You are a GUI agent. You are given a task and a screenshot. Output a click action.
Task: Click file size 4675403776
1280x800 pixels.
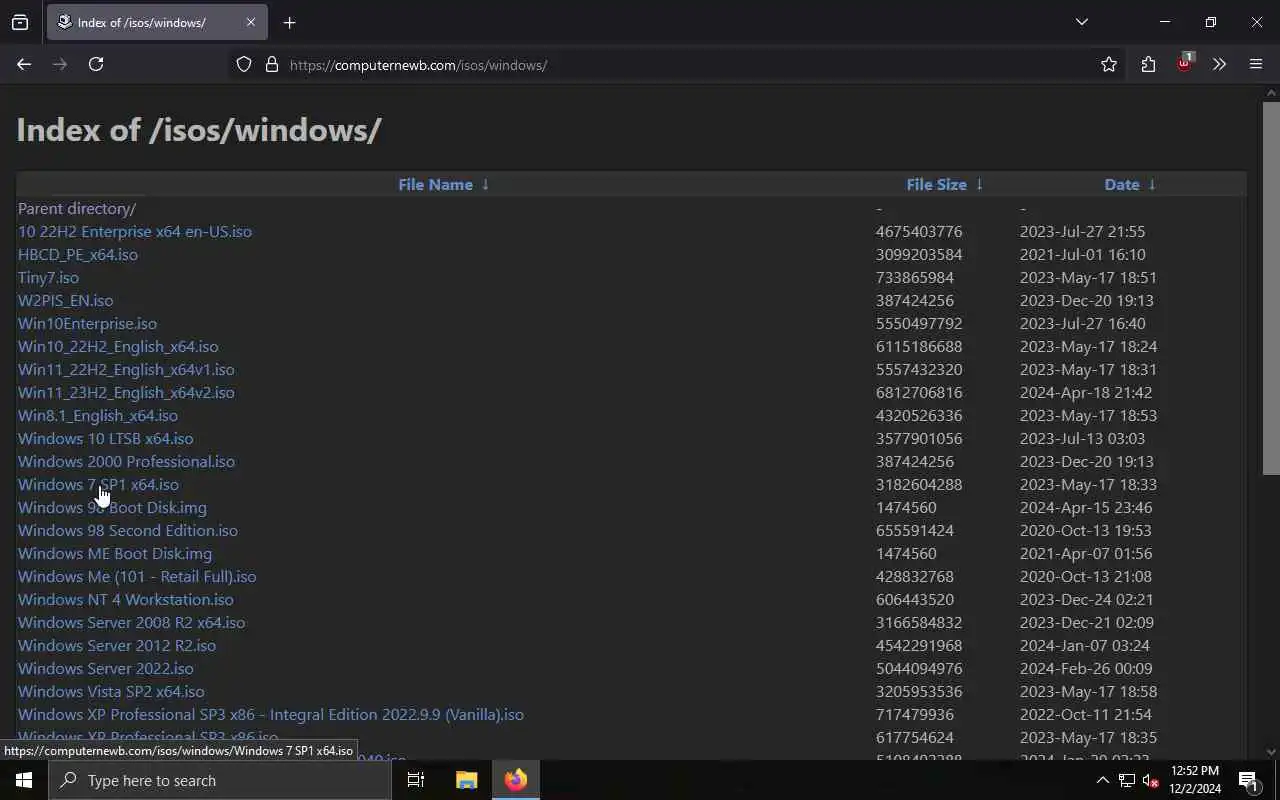pos(919,231)
